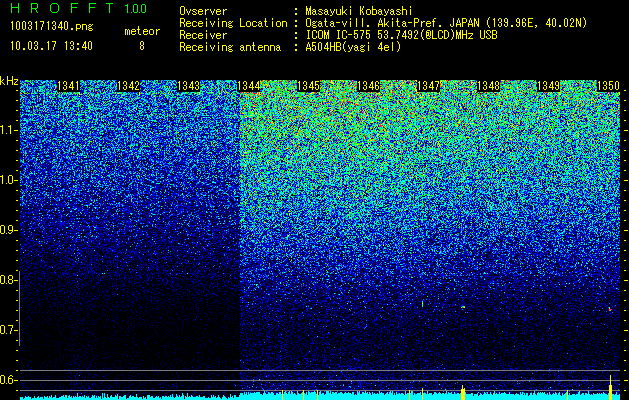
Task: Click the 1.0 kHz axis label
Action: [x=7, y=180]
